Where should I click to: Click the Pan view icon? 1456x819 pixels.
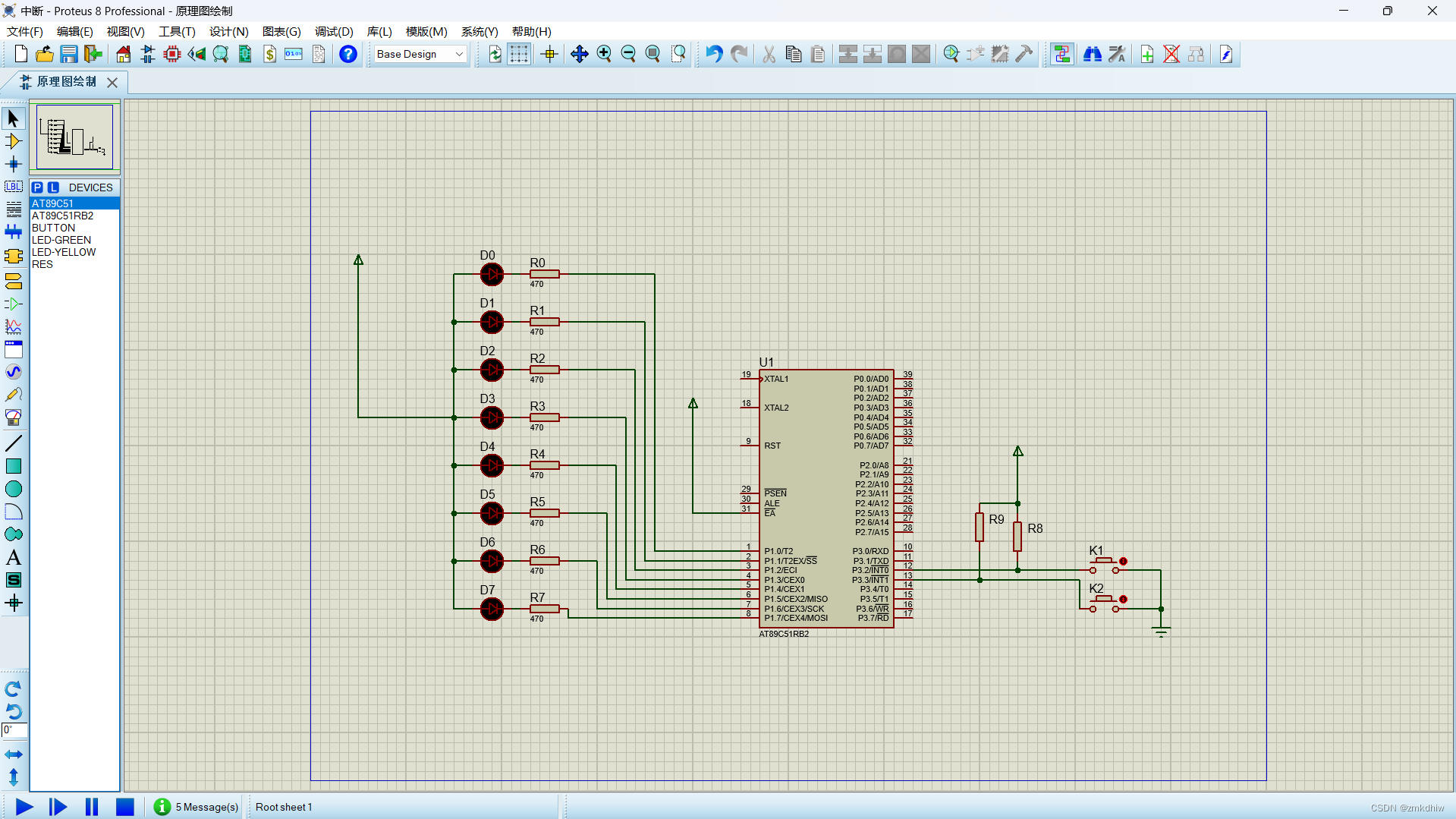coord(579,54)
